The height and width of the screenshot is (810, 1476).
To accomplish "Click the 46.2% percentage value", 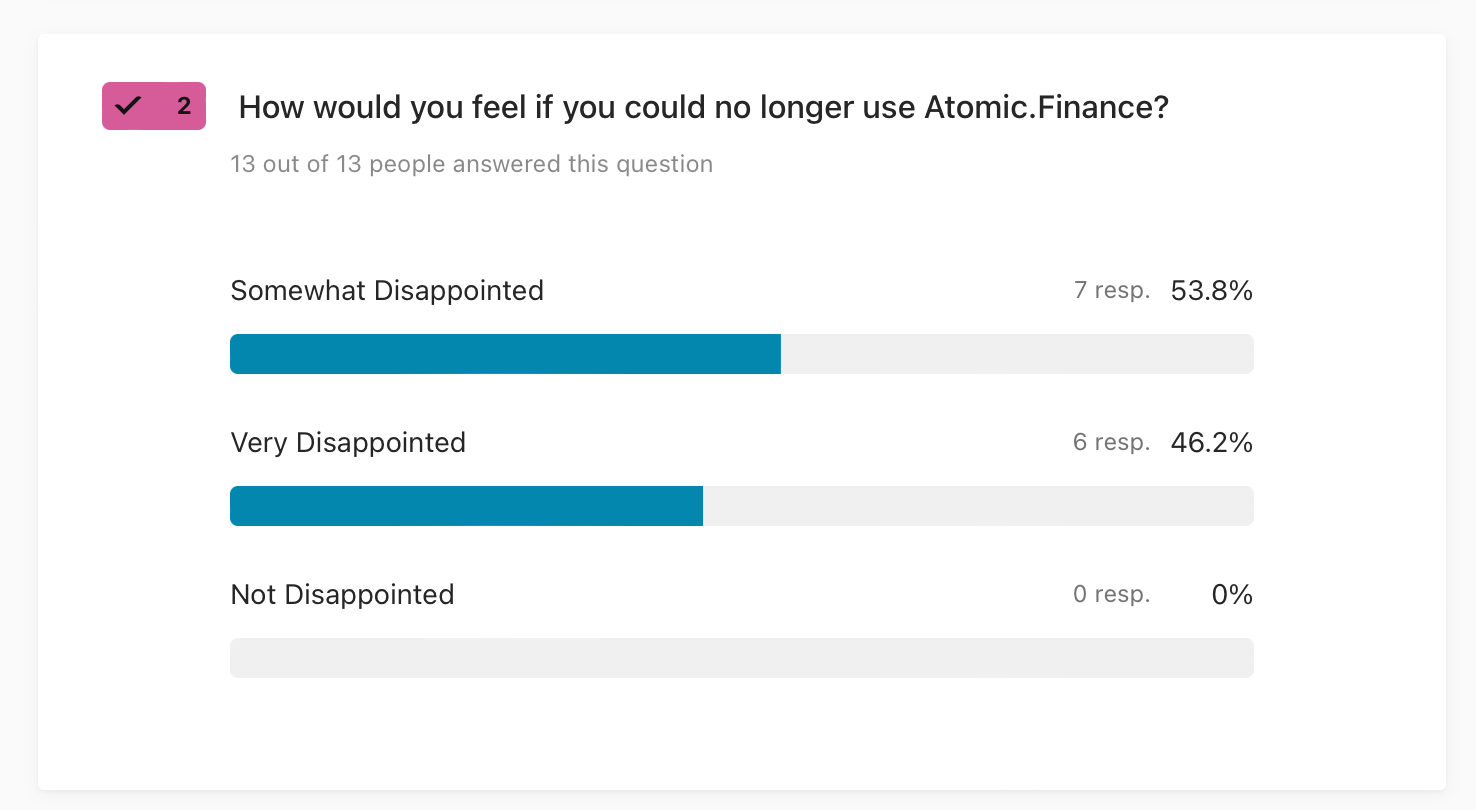I will click(1212, 443).
